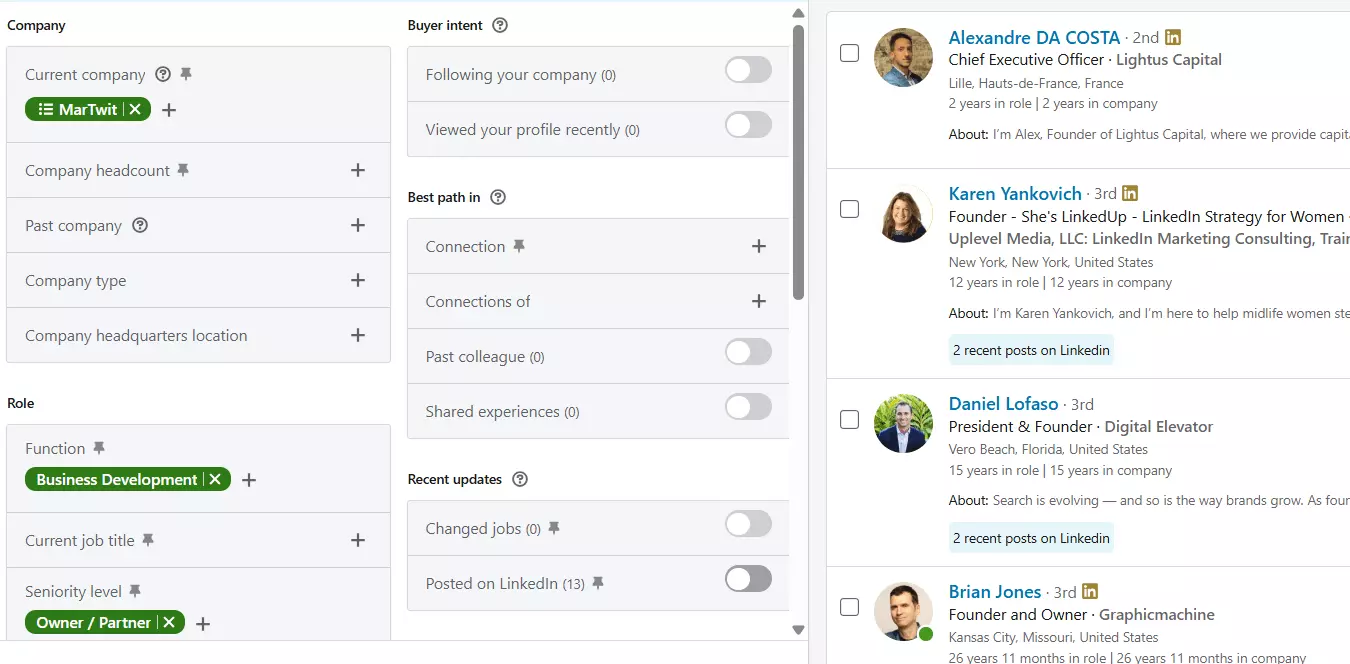Viewport: 1350px width, 664px height.
Task: Pin the Company headcount filter
Action: click(x=183, y=170)
